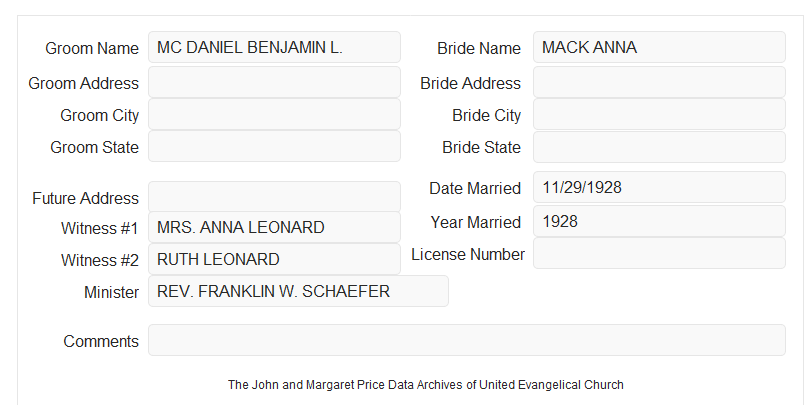Image resolution: width=805 pixels, height=405 pixels.
Task: Click the Witness #1 field
Action: [274, 227]
